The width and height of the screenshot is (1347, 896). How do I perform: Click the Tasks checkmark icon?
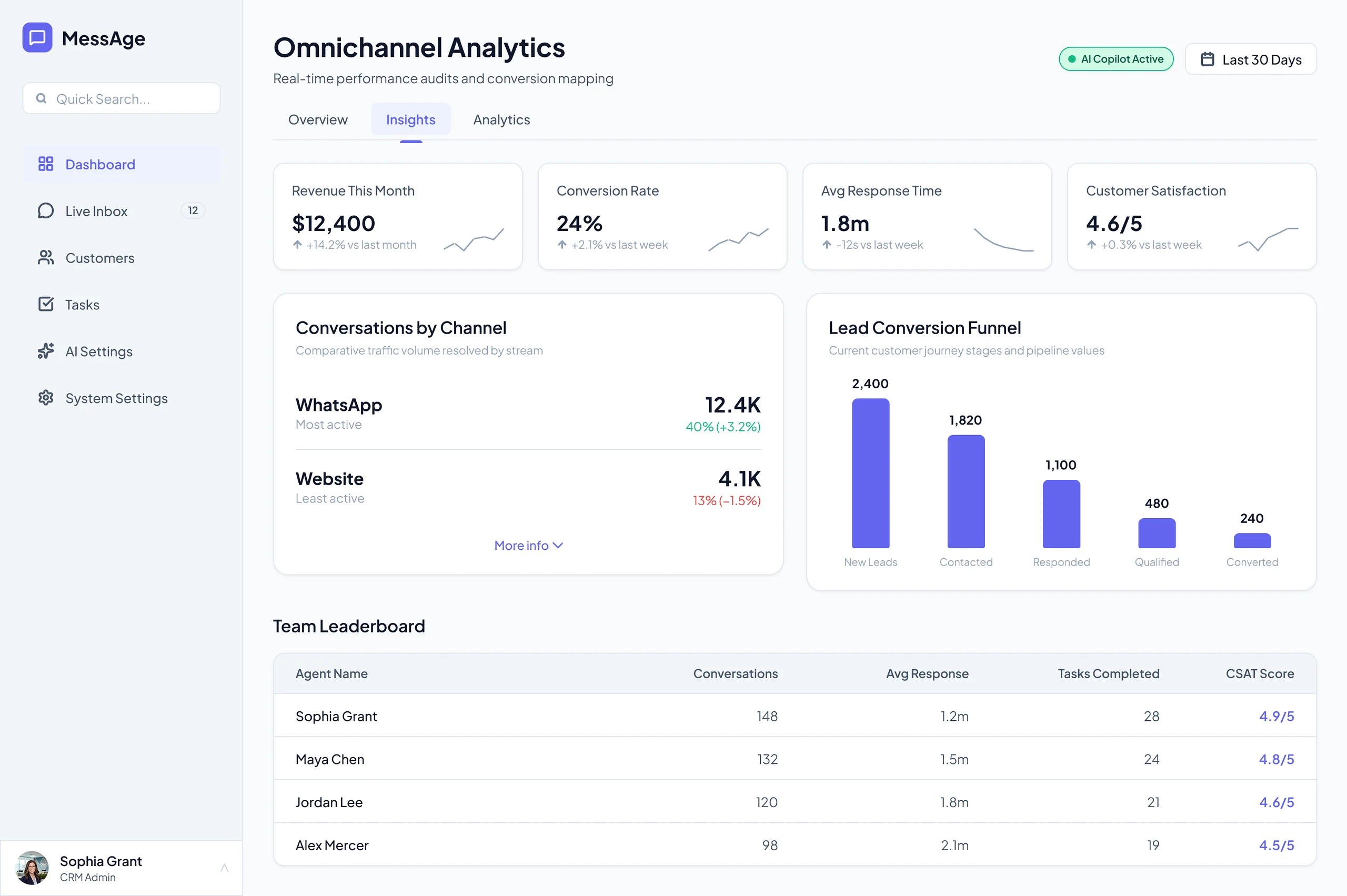pyautogui.click(x=46, y=304)
